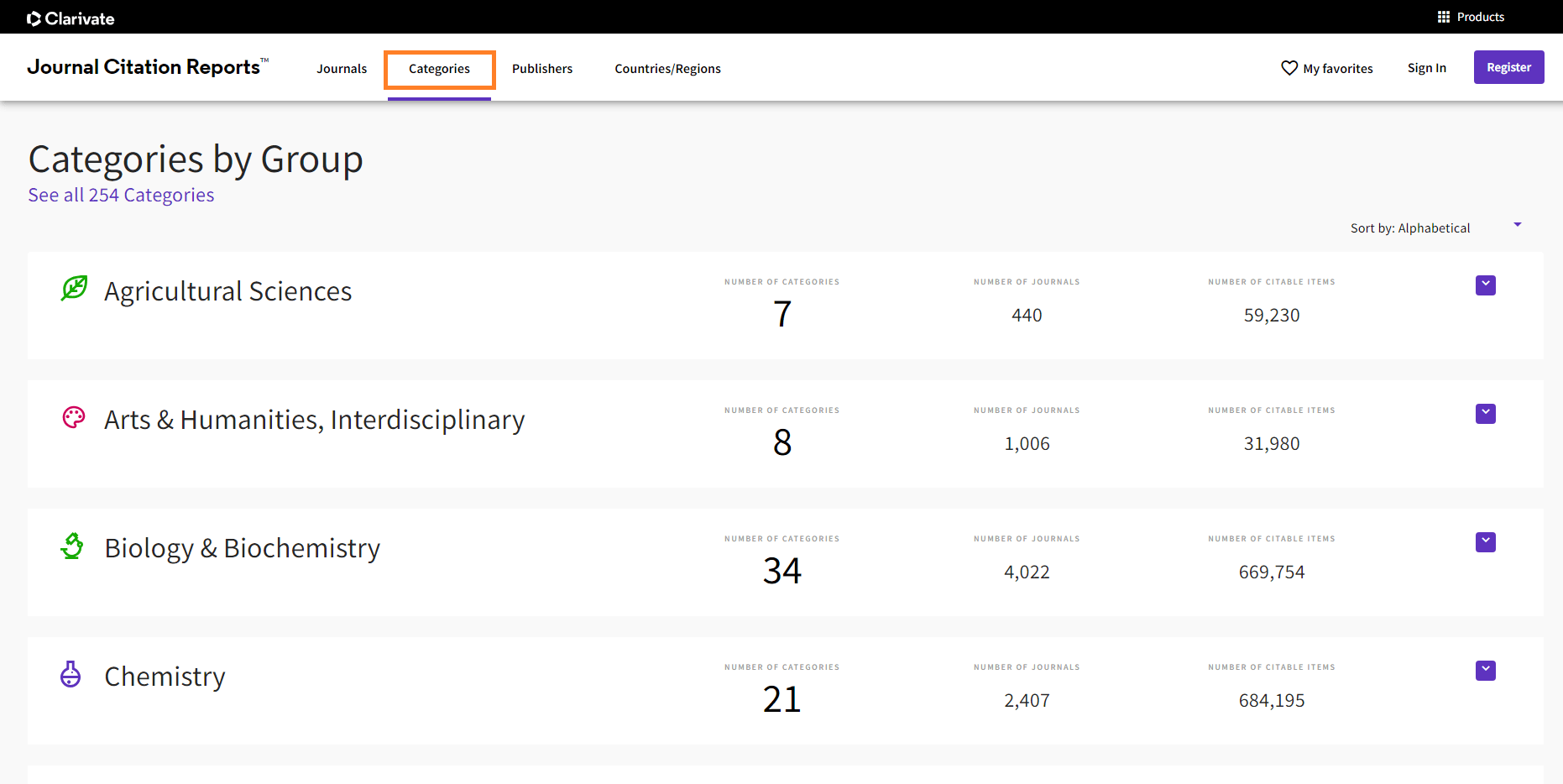Click the Sign In link
Image resolution: width=1563 pixels, height=784 pixels.
click(x=1426, y=68)
